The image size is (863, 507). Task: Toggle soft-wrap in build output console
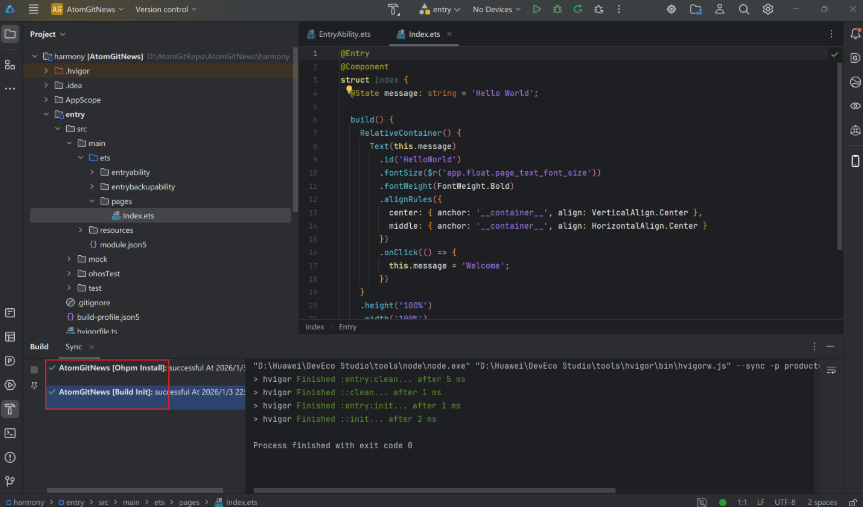pyautogui.click(x=829, y=369)
